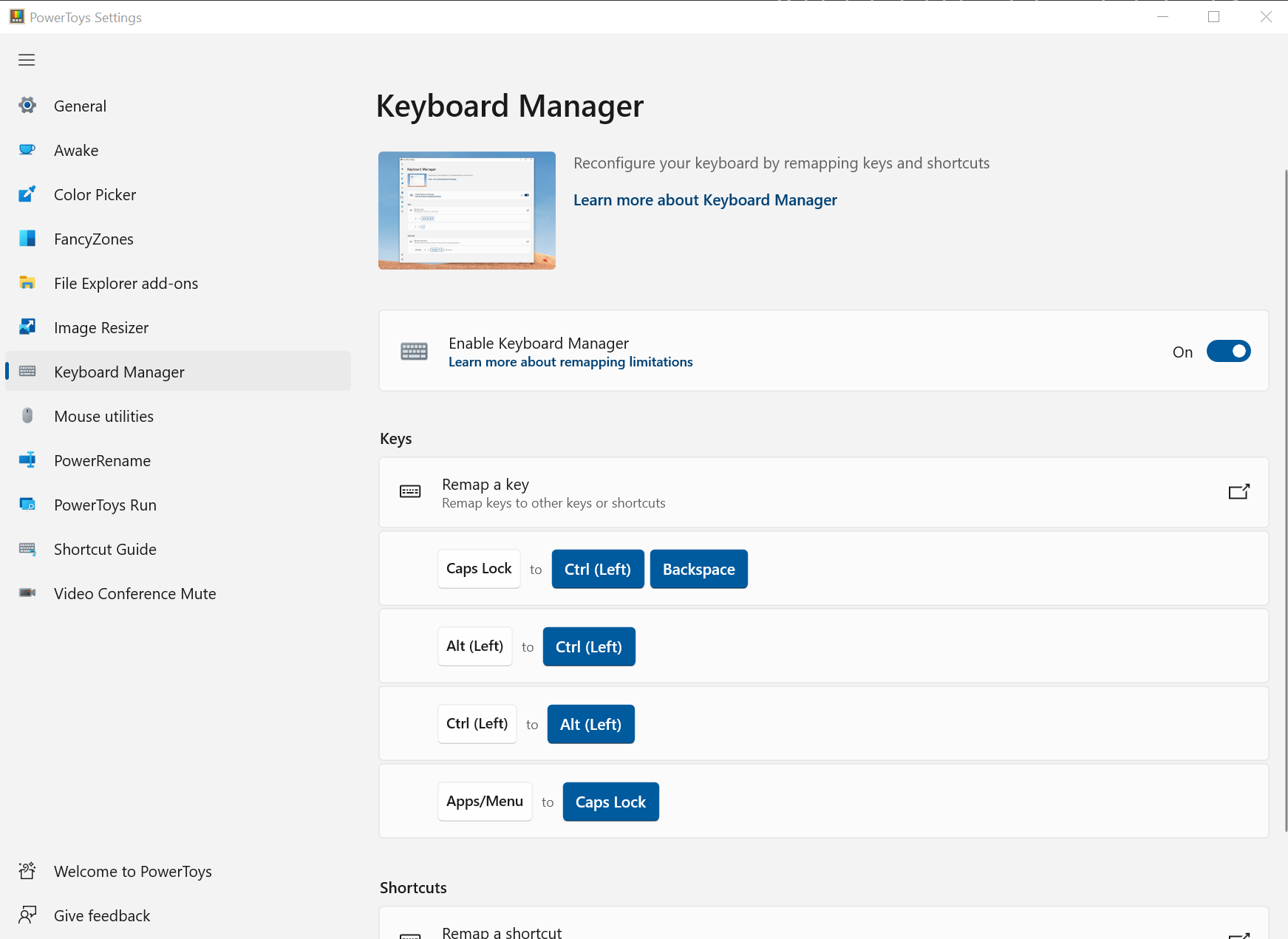The height and width of the screenshot is (939, 1288).
Task: Open Mouse utilities page
Action: point(178,416)
